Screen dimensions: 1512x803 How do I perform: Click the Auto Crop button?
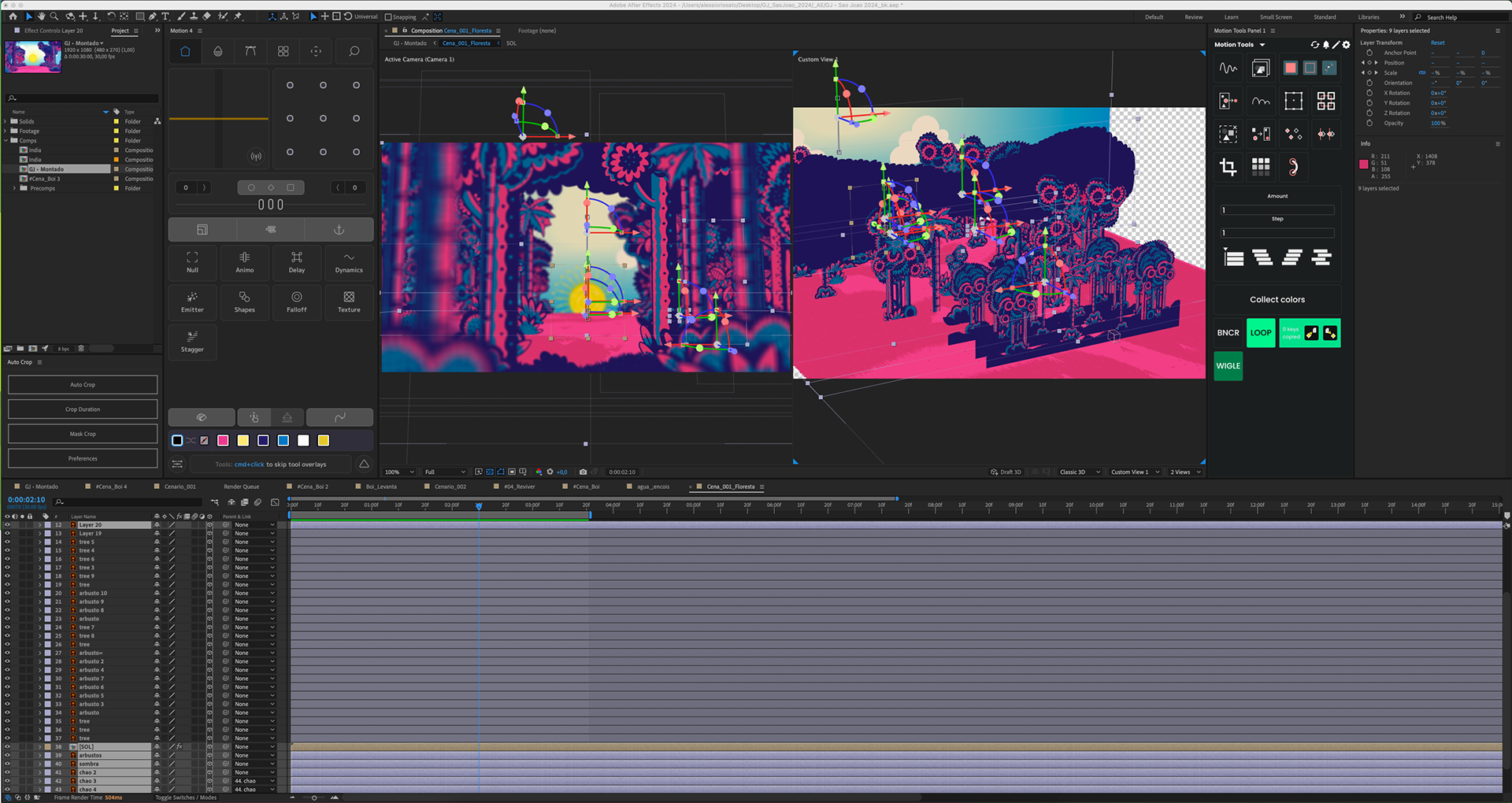point(83,385)
